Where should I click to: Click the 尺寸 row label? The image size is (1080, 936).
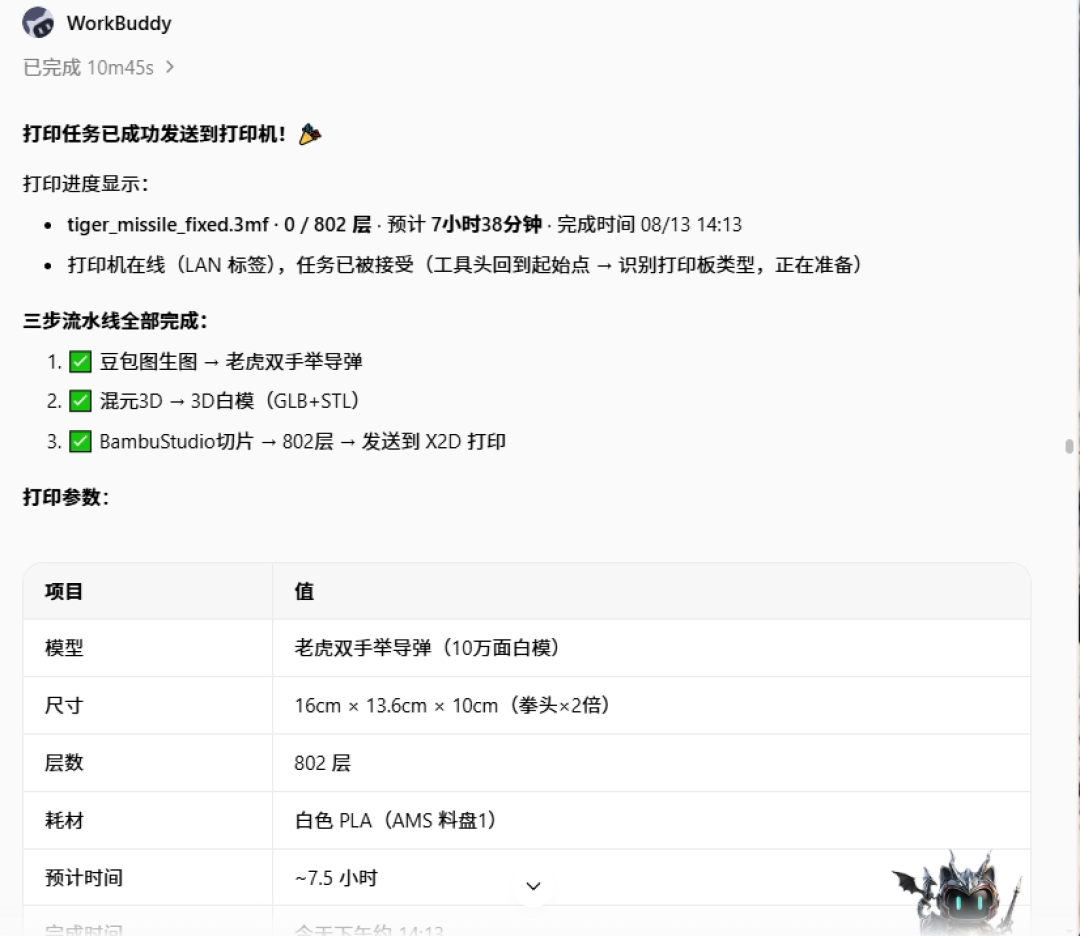64,705
